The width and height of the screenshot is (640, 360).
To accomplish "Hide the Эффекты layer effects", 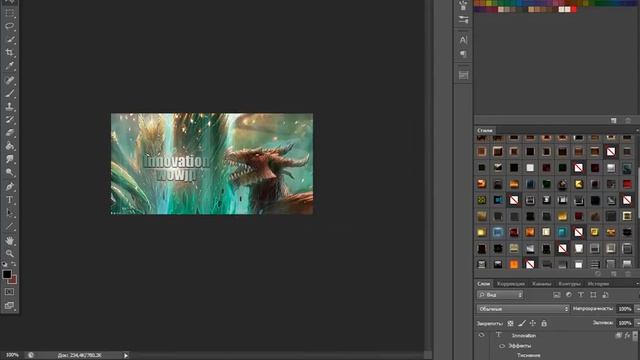I will (x=502, y=346).
